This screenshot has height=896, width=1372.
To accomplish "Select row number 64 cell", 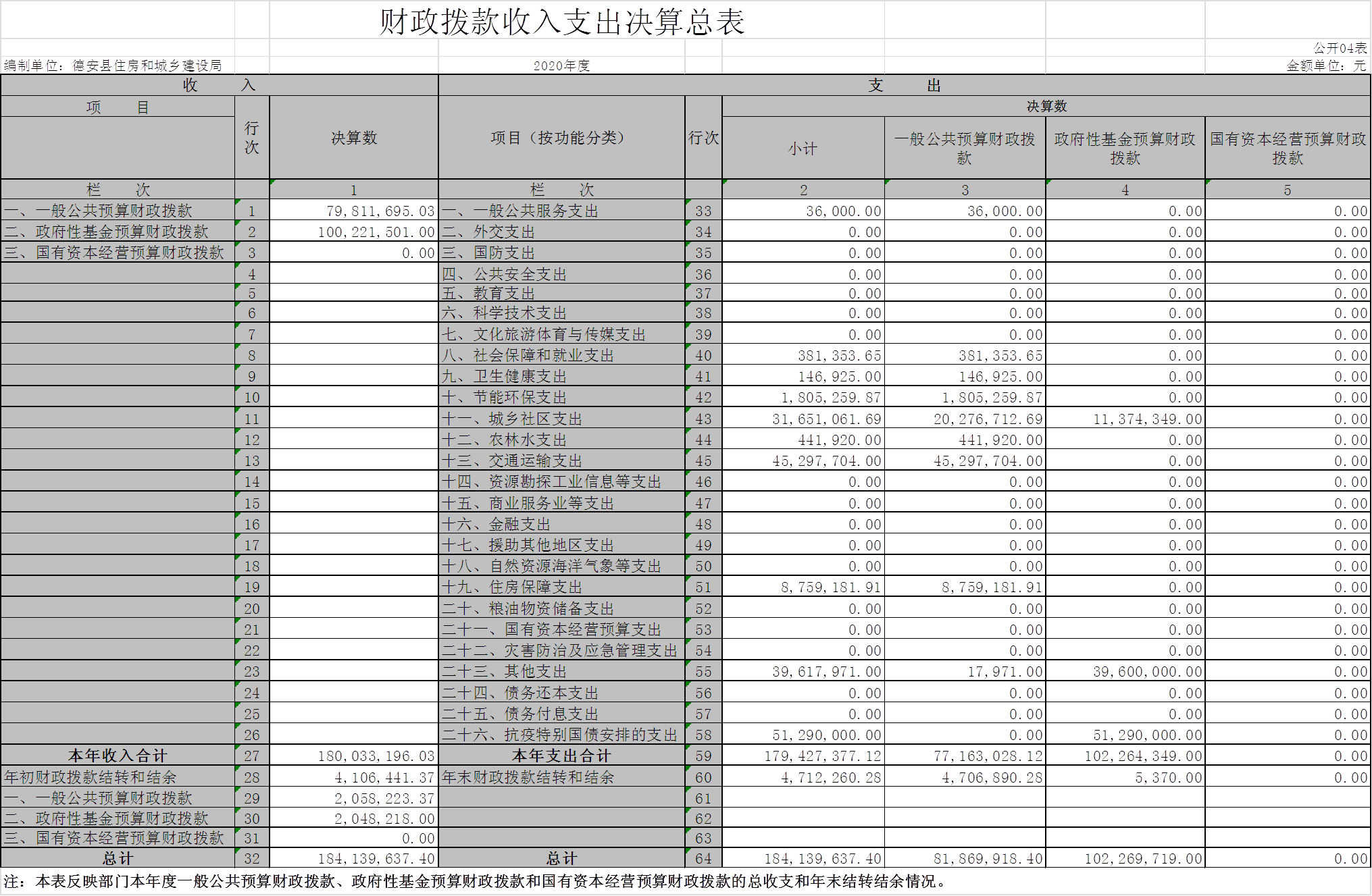I will coord(703,858).
